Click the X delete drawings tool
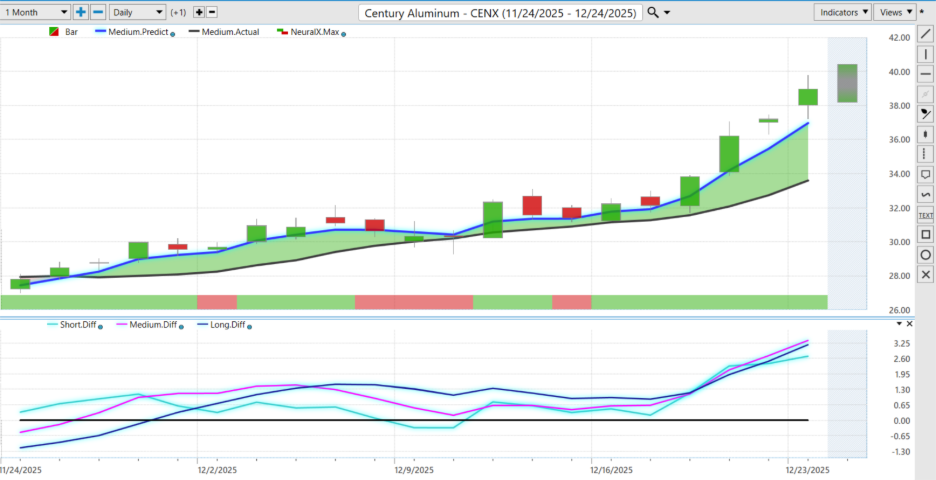Screen dimensions: 936x480 [x=925, y=274]
